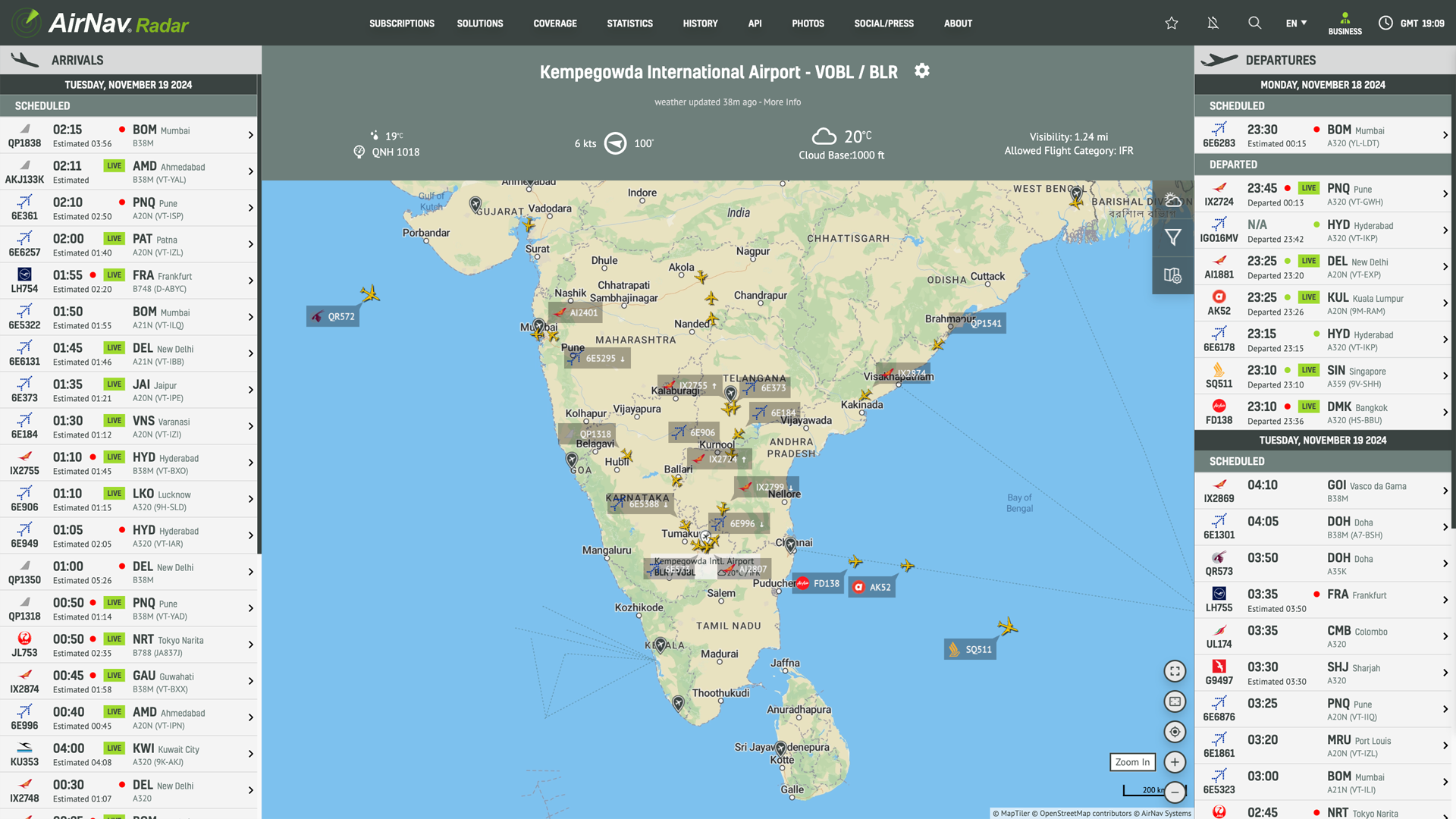
Task: Toggle the weather layer map icon
Action: click(1173, 200)
